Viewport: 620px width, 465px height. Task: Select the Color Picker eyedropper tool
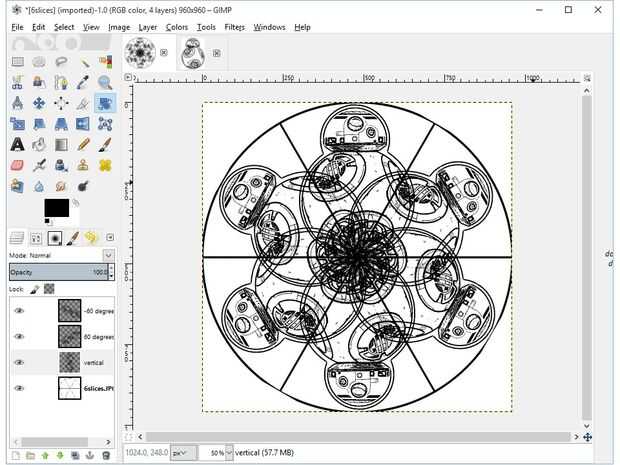(x=83, y=82)
